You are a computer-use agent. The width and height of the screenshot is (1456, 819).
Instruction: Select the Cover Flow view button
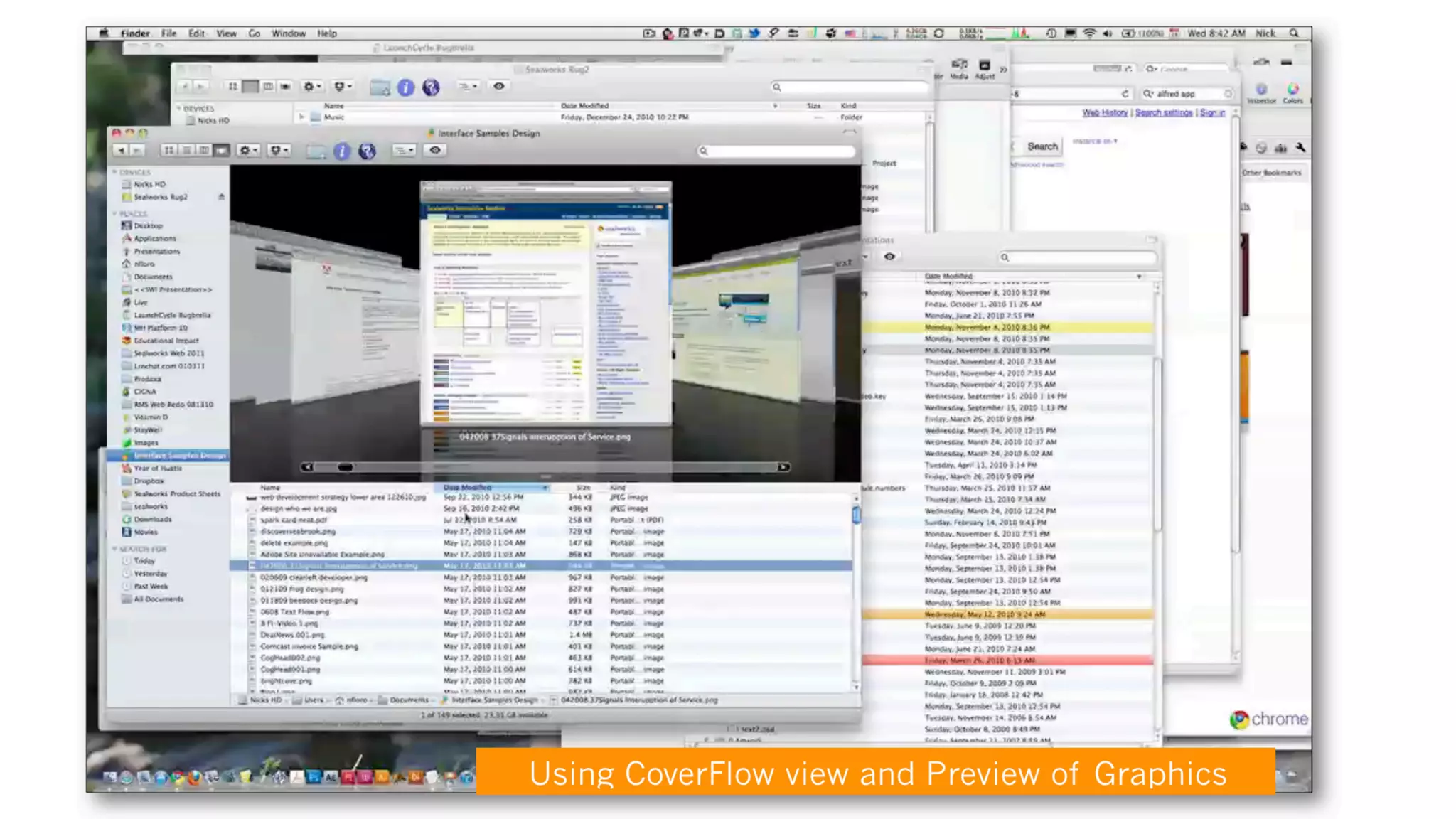pos(222,150)
